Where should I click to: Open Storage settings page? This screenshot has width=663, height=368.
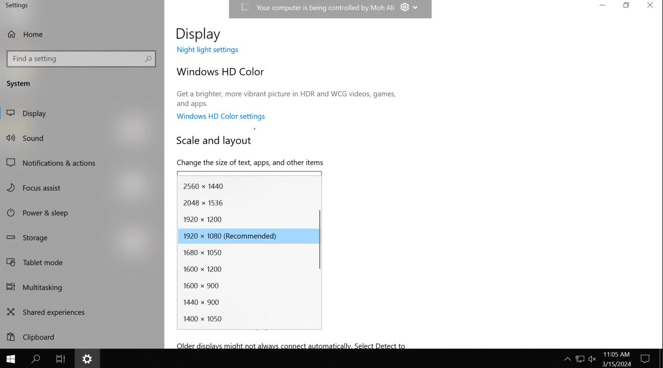(35, 238)
